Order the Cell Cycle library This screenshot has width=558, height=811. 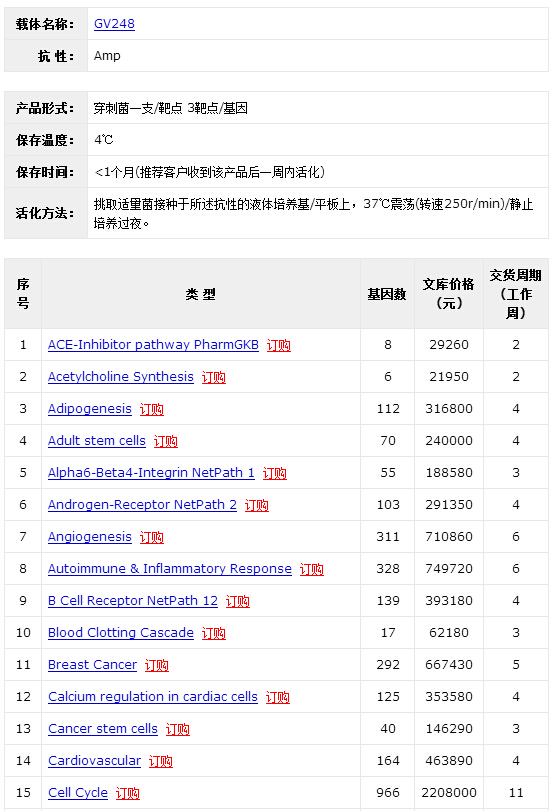pos(128,794)
